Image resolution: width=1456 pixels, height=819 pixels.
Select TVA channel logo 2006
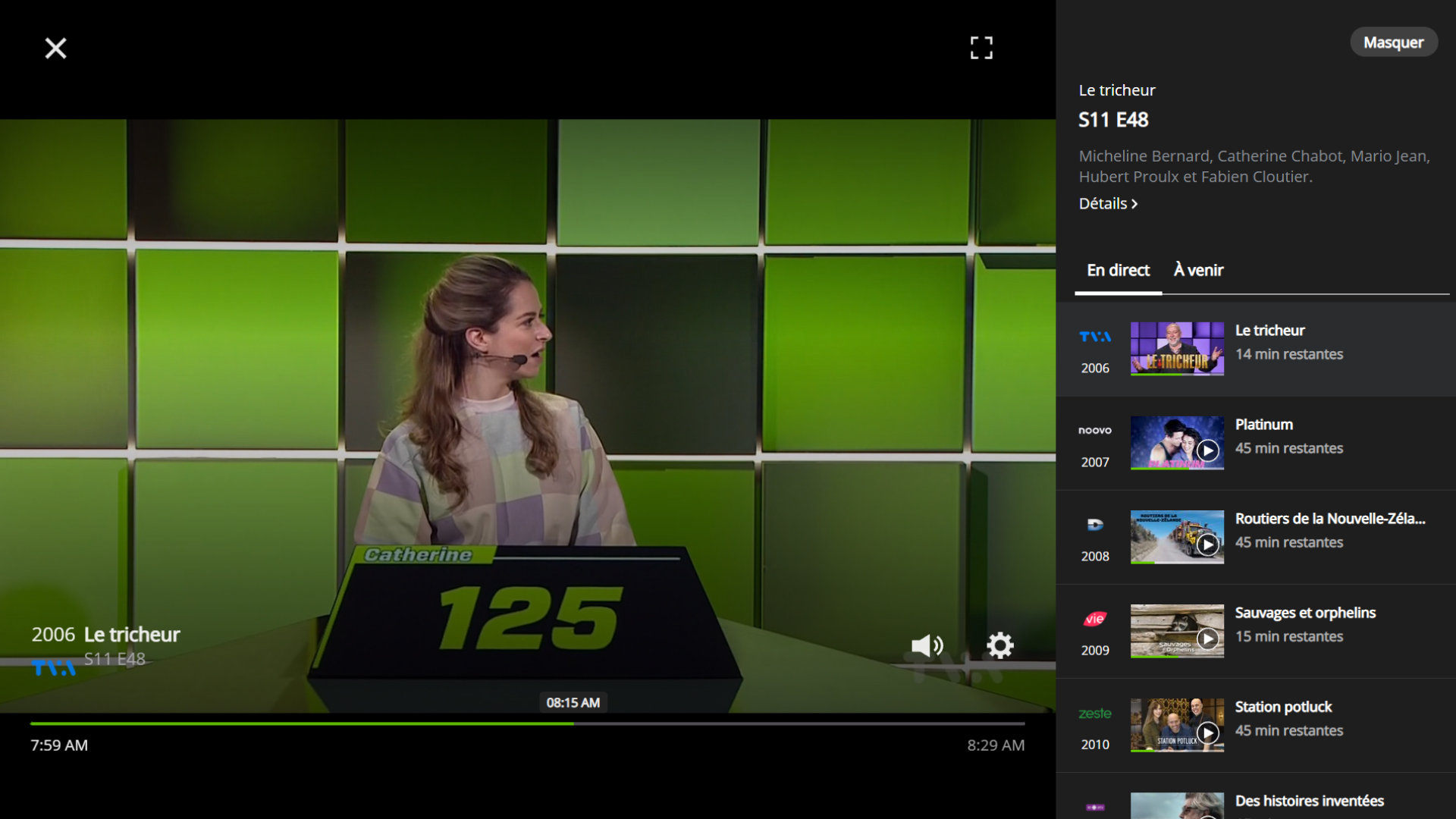(1095, 337)
